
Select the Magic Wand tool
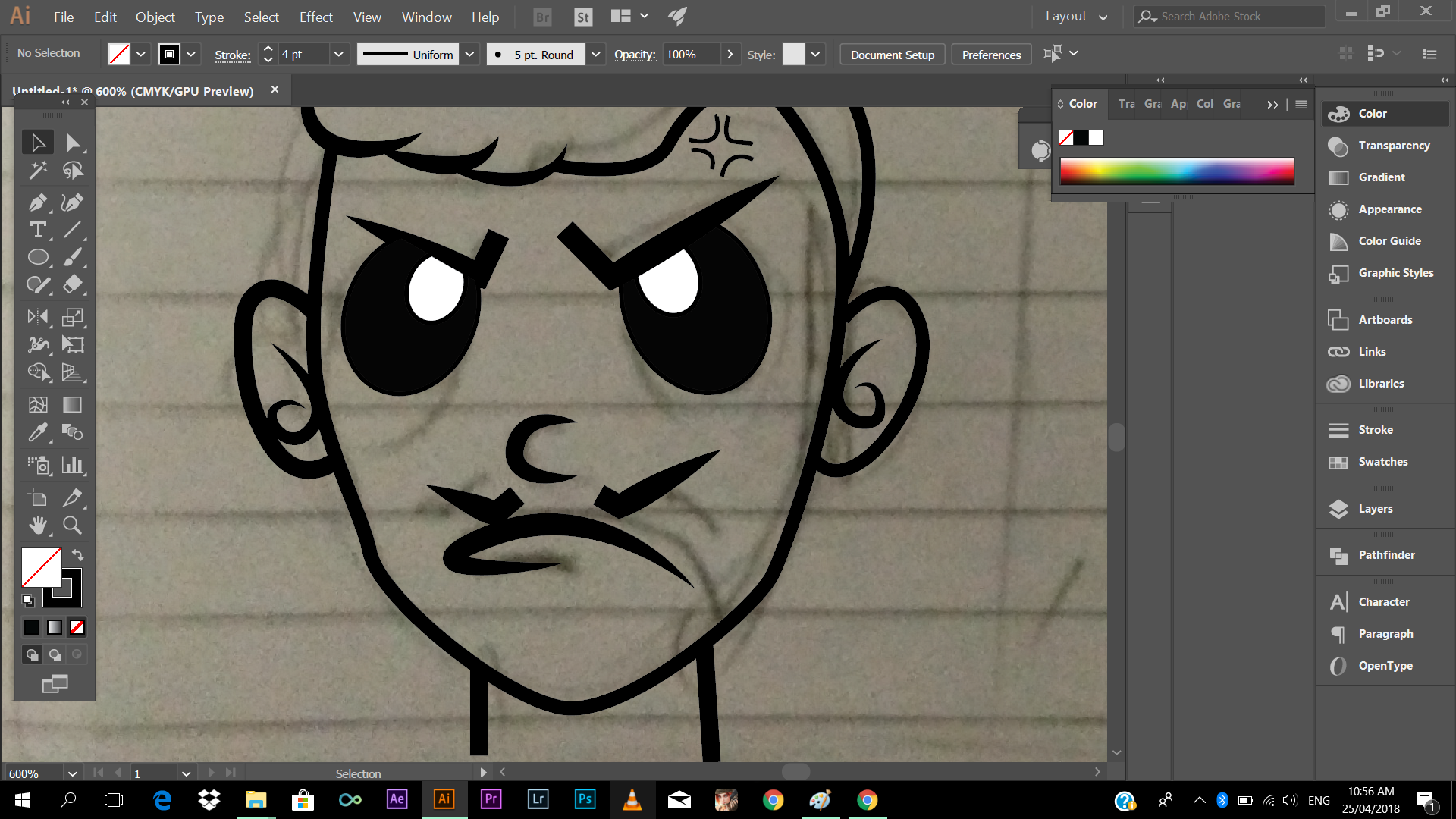[37, 171]
